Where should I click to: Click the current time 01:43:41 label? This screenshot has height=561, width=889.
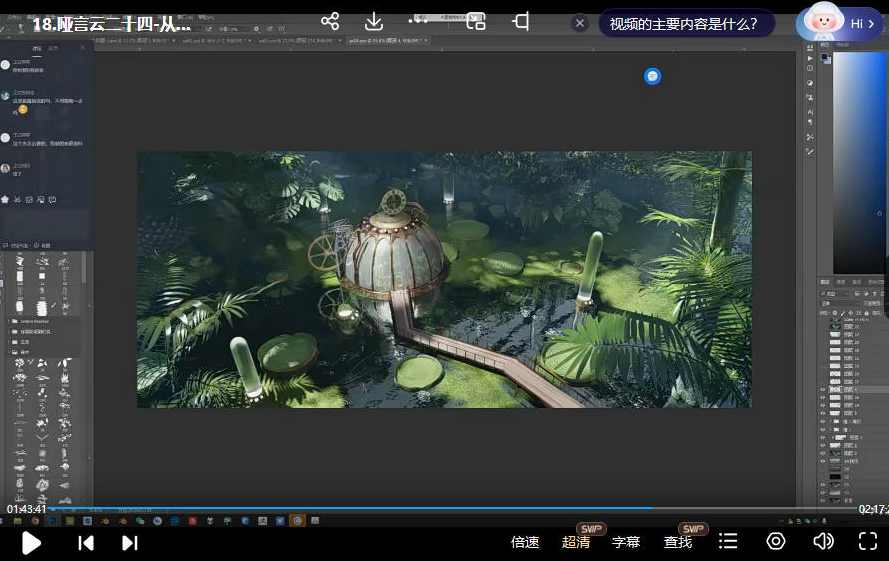click(x=26, y=509)
